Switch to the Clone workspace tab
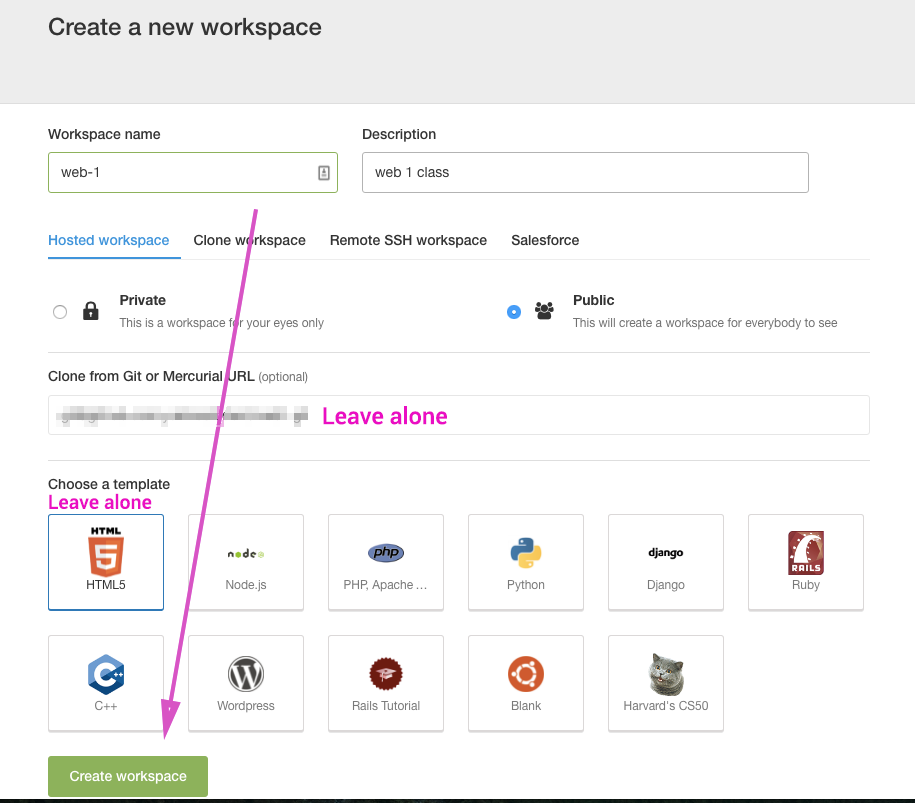The width and height of the screenshot is (915, 803). (x=249, y=240)
